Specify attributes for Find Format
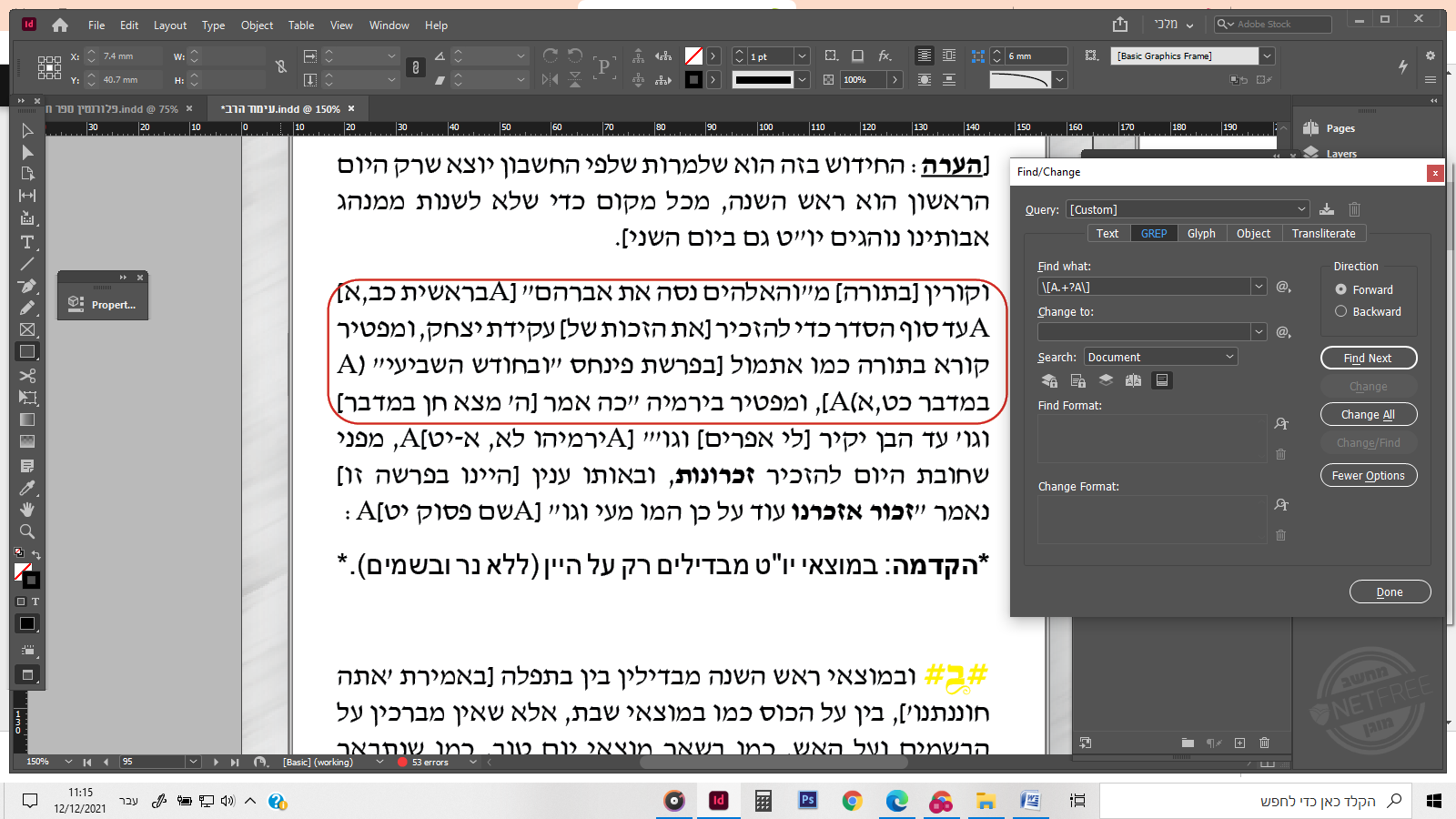Screen dimensions: 1456x819 point(1281,424)
